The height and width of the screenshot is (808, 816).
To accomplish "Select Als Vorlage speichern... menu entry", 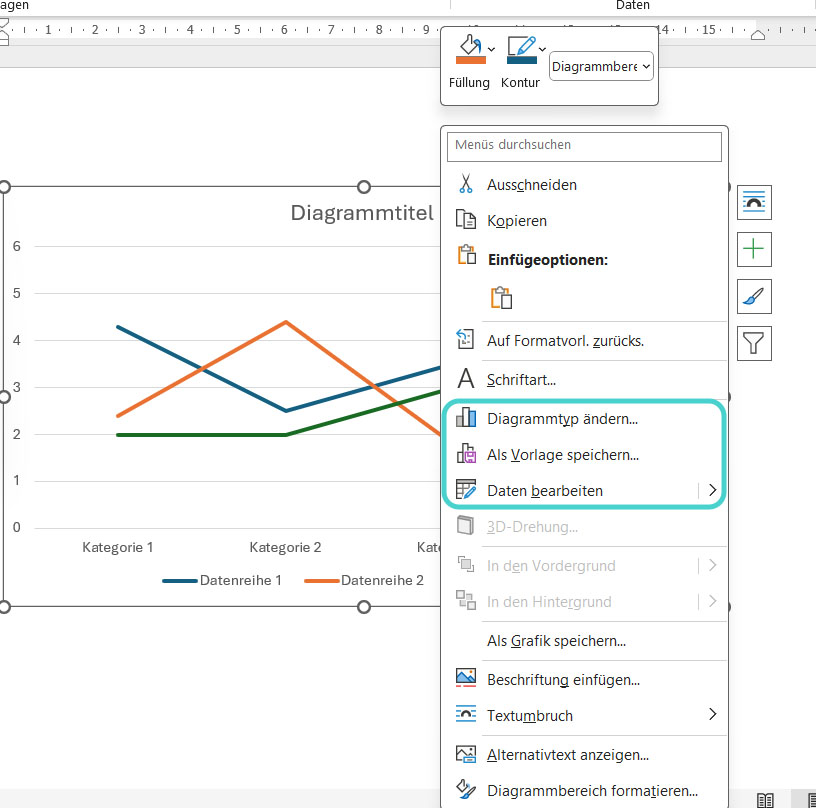I will pyautogui.click(x=584, y=455).
